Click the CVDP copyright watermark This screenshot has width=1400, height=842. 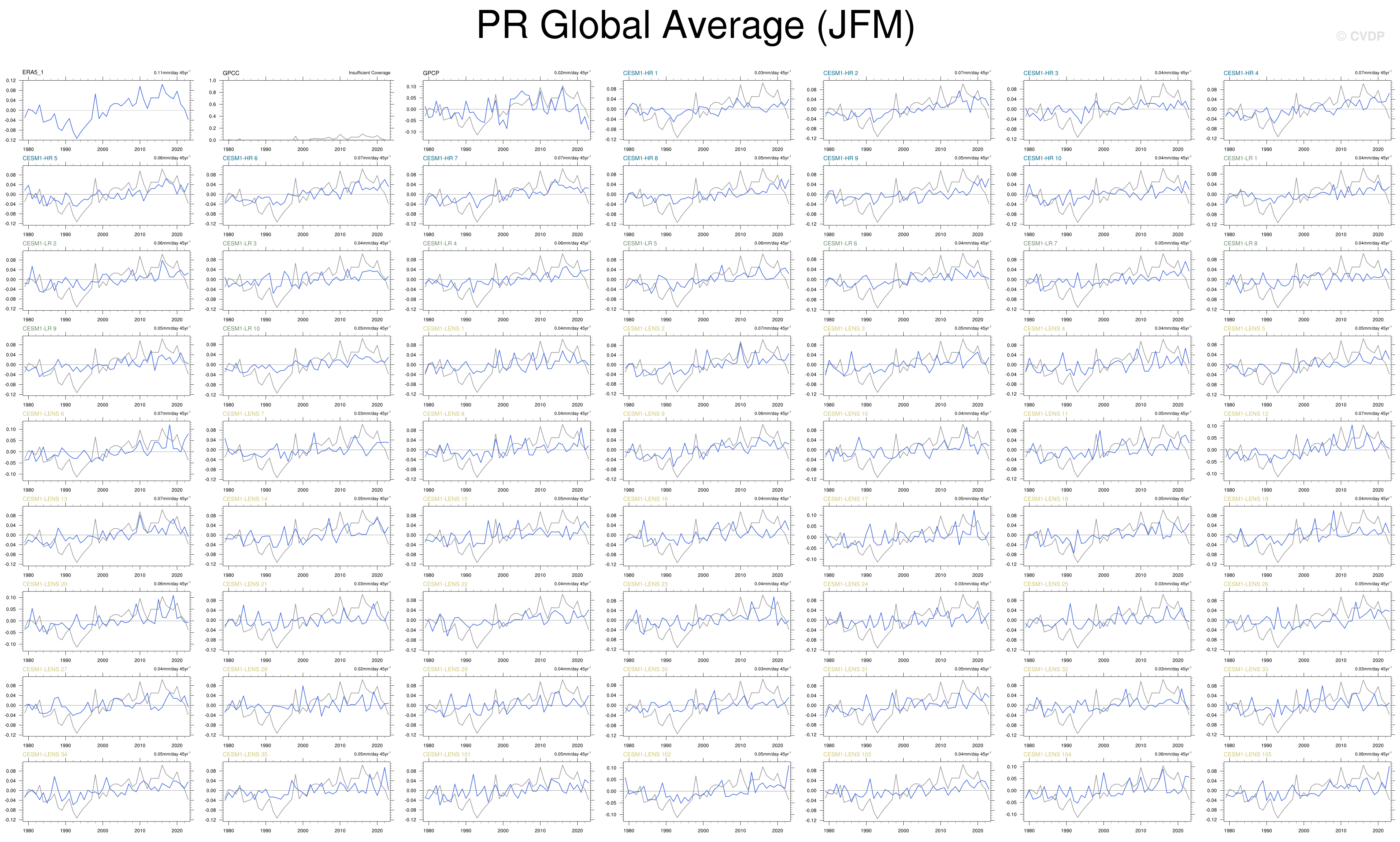pos(1360,36)
